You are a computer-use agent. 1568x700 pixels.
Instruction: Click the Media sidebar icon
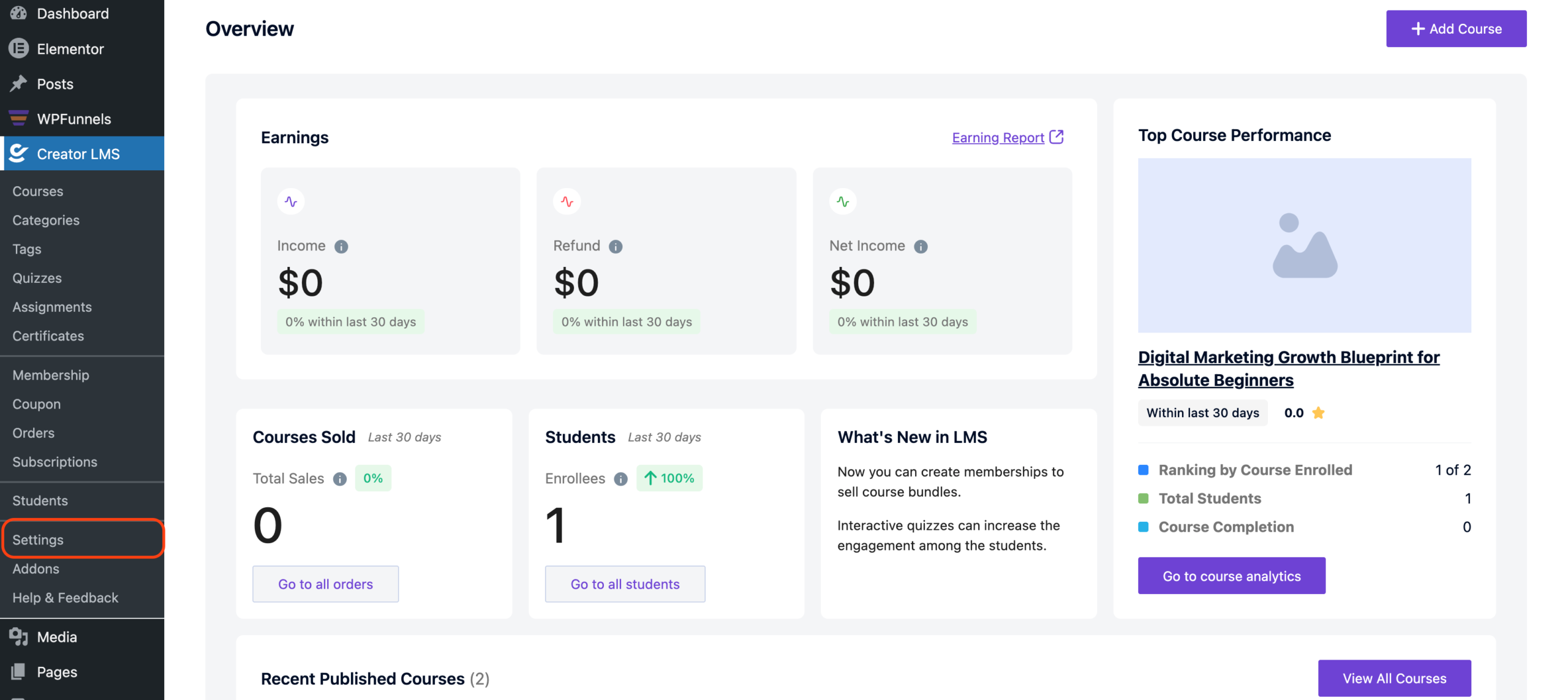tap(18, 637)
